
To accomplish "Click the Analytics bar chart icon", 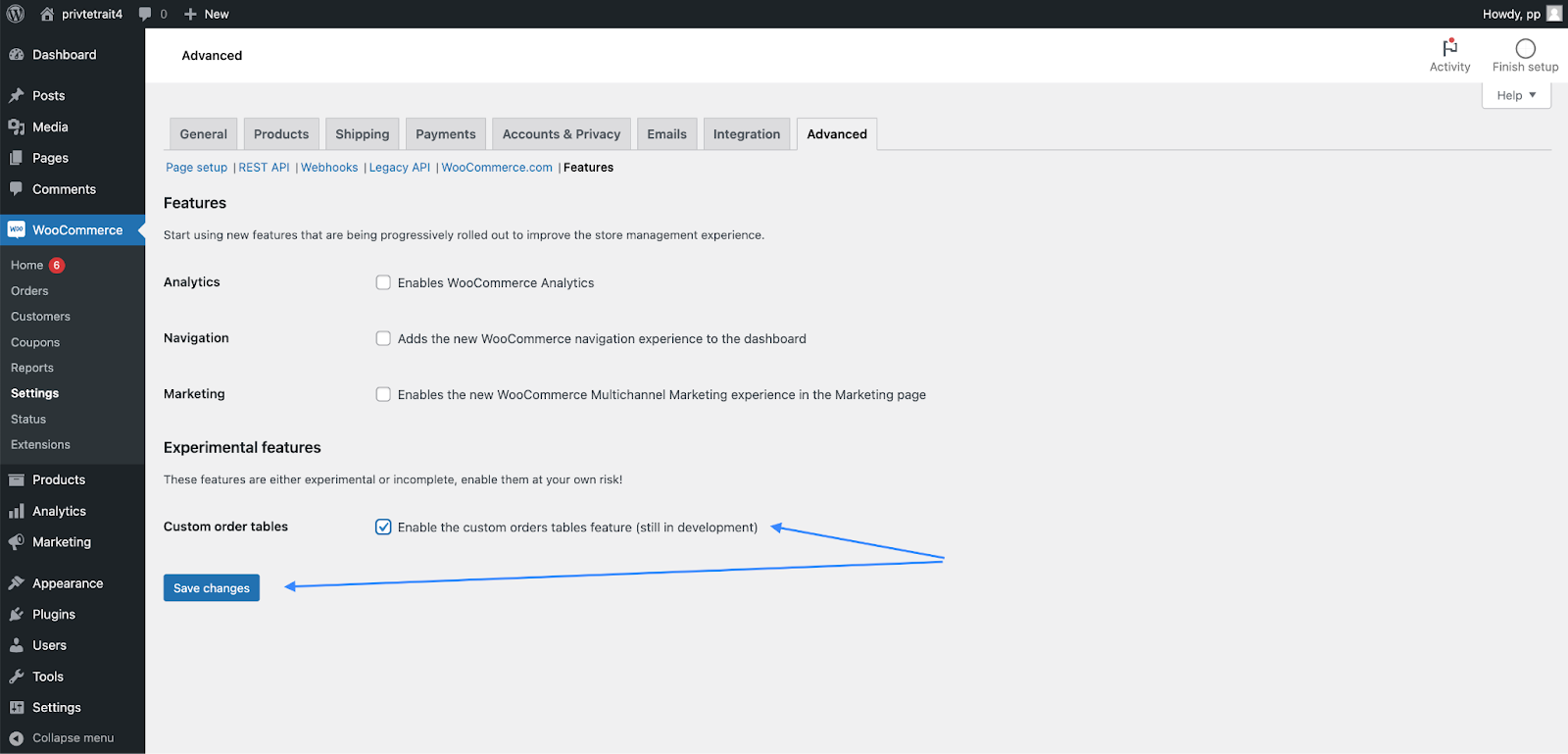I will pyautogui.click(x=17, y=511).
